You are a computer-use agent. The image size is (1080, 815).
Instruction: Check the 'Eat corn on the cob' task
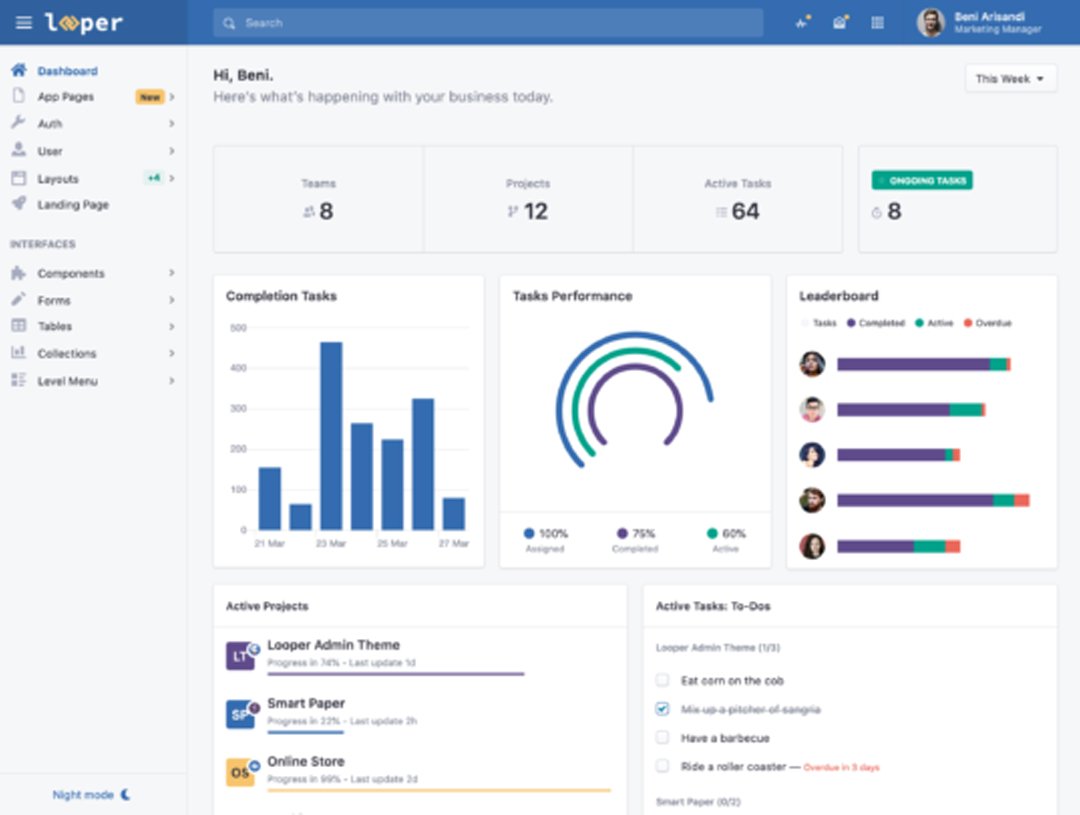662,680
